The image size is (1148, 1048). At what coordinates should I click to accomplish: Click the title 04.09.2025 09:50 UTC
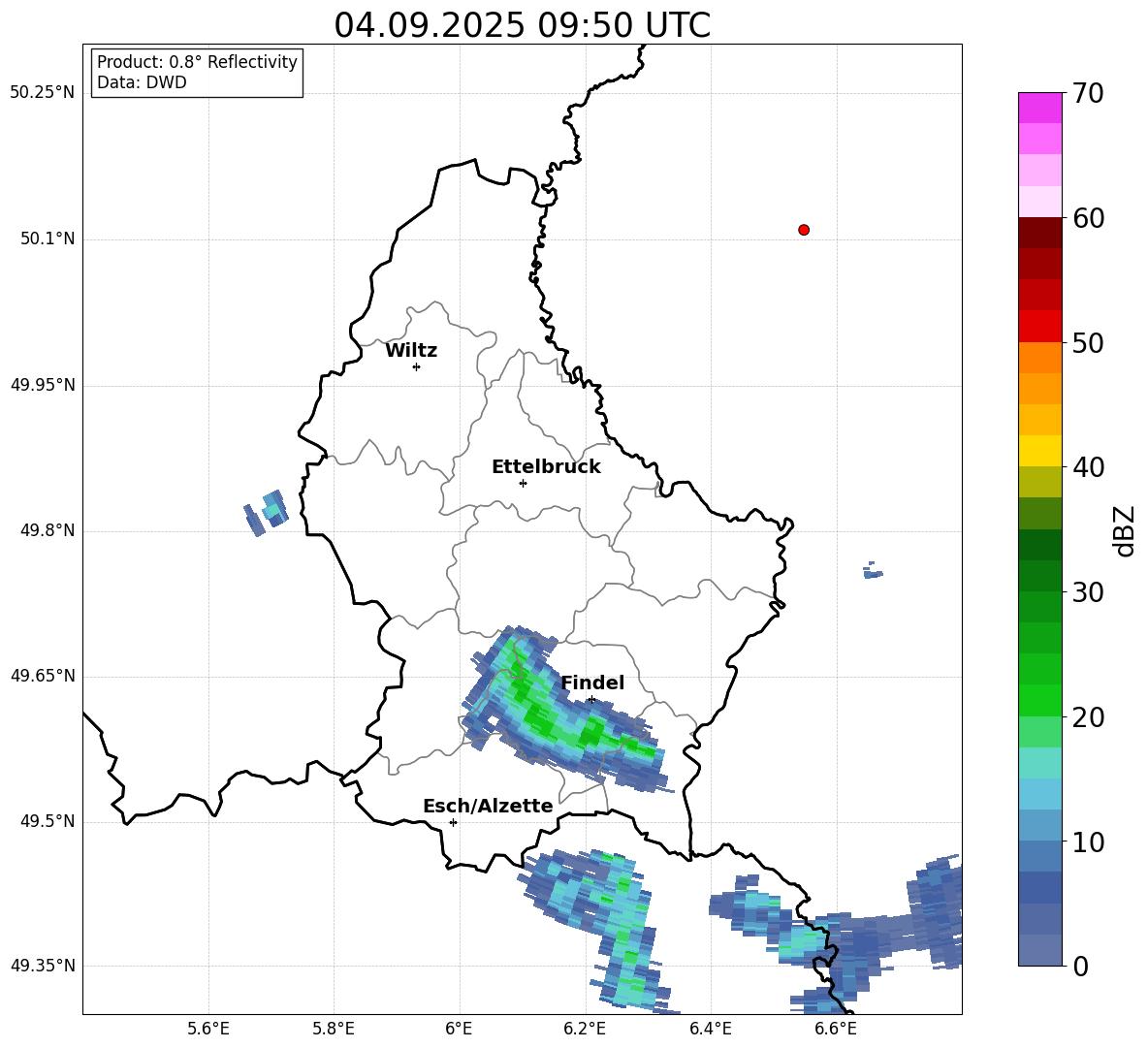(x=522, y=25)
